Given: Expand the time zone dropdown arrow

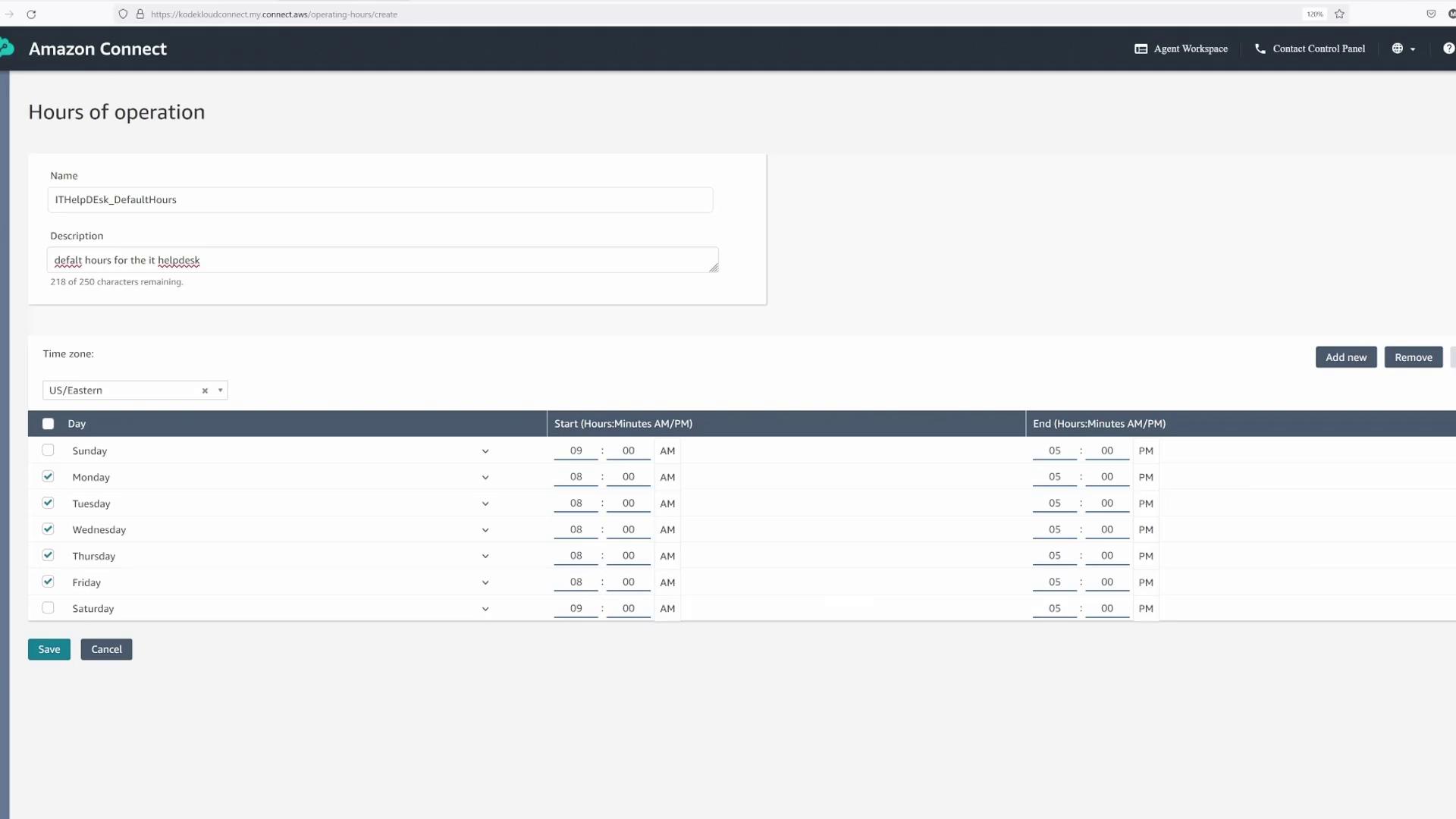Looking at the screenshot, I should click(221, 391).
